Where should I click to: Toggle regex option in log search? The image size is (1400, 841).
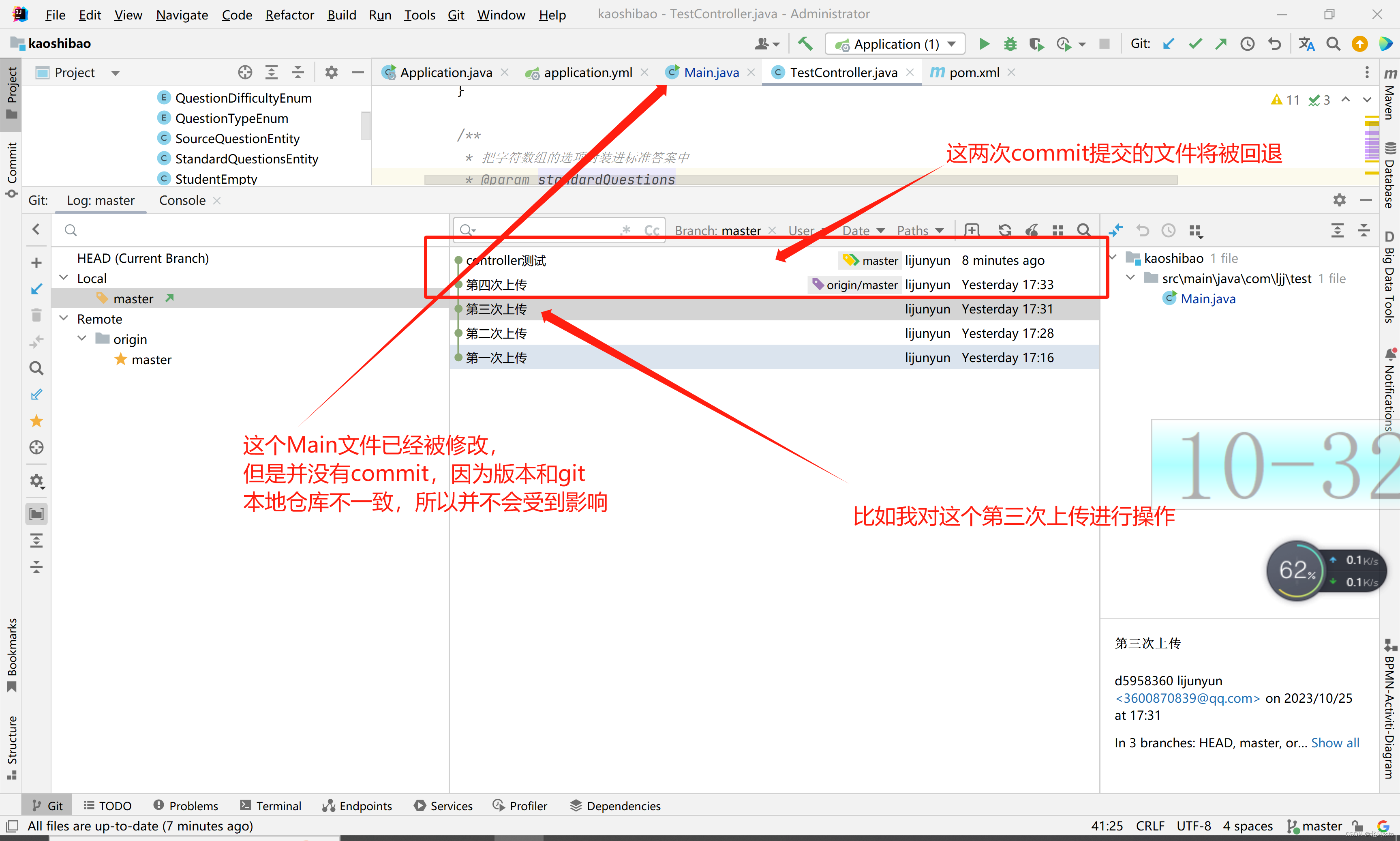pos(626,230)
